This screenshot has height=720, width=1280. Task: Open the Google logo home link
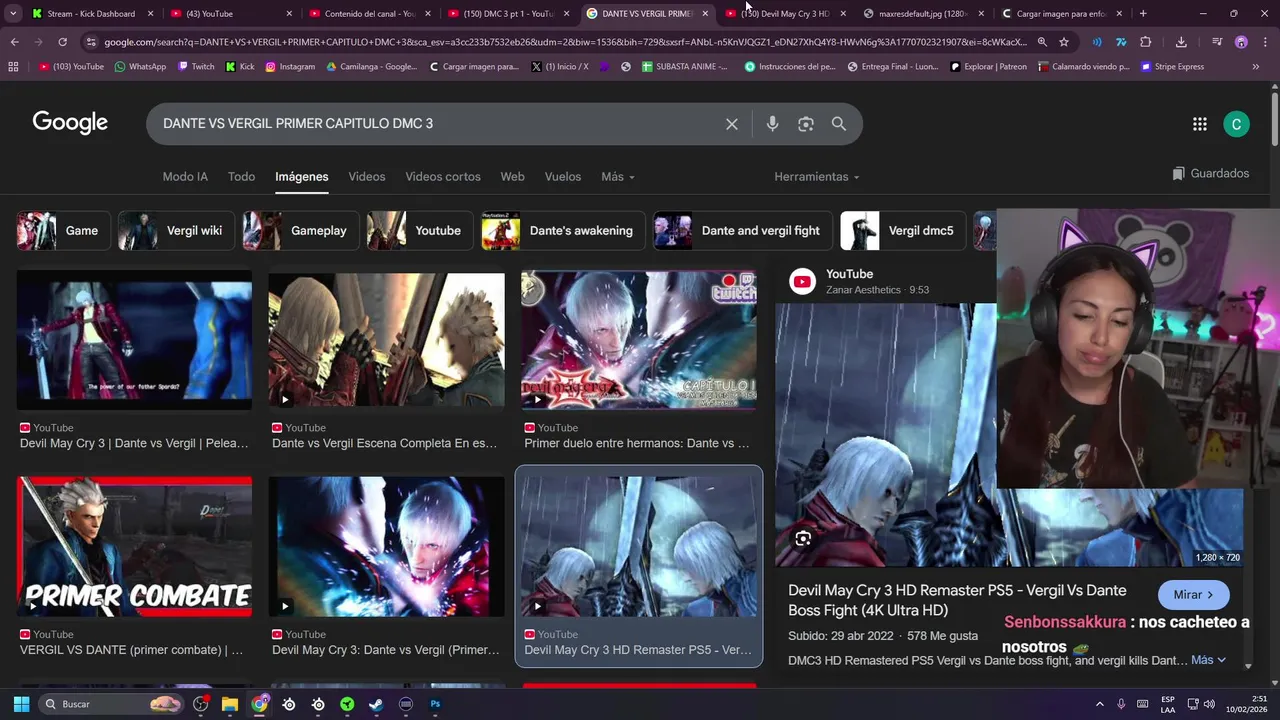(70, 123)
